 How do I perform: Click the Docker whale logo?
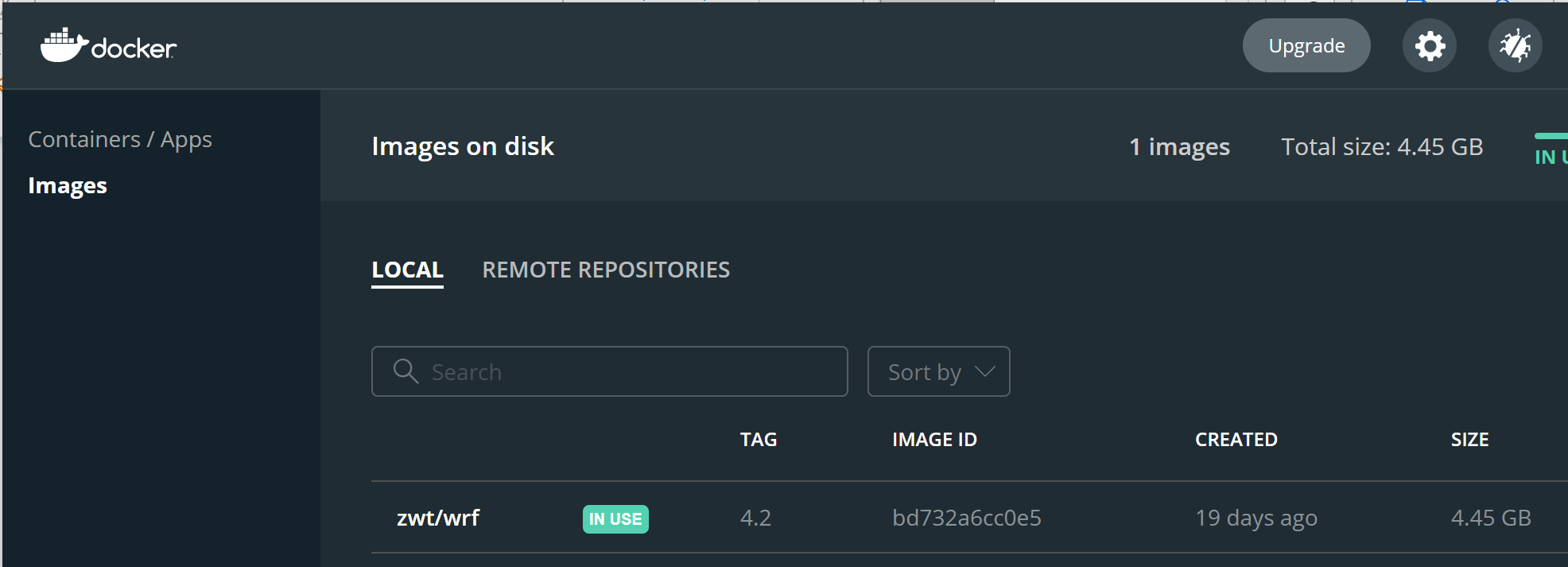pos(64,45)
